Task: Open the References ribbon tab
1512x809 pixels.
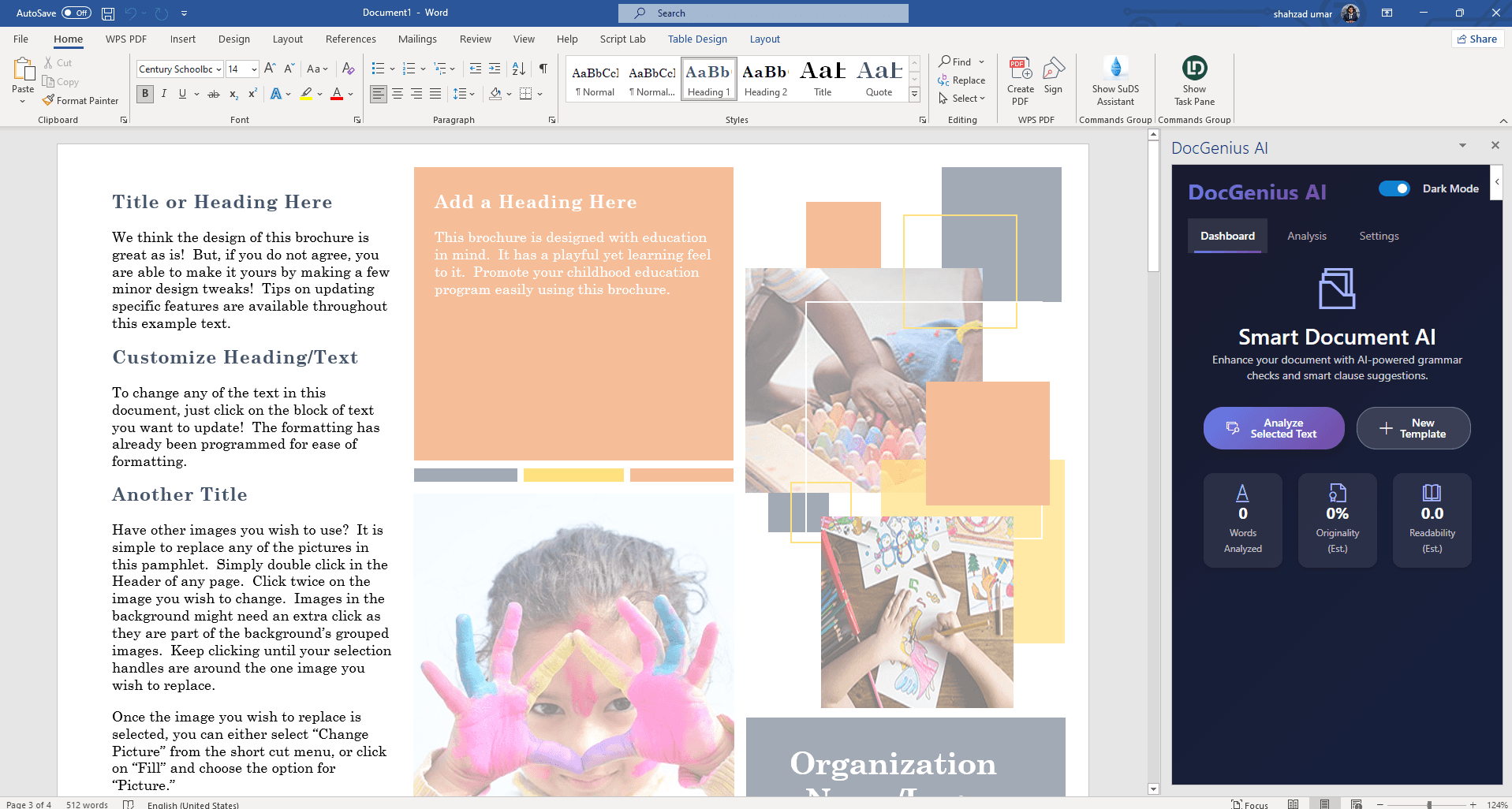Action: click(351, 39)
